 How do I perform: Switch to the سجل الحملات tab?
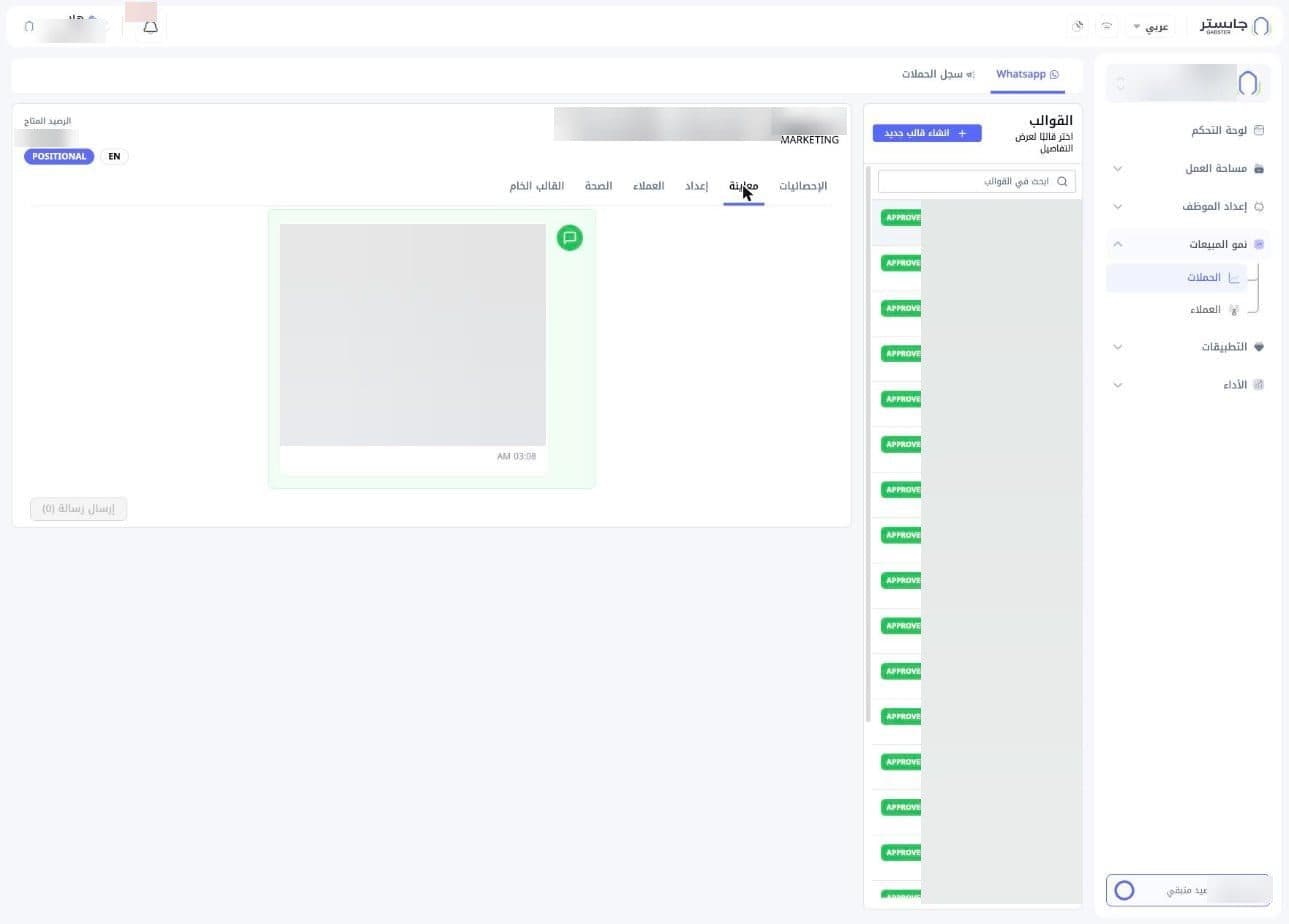click(938, 75)
